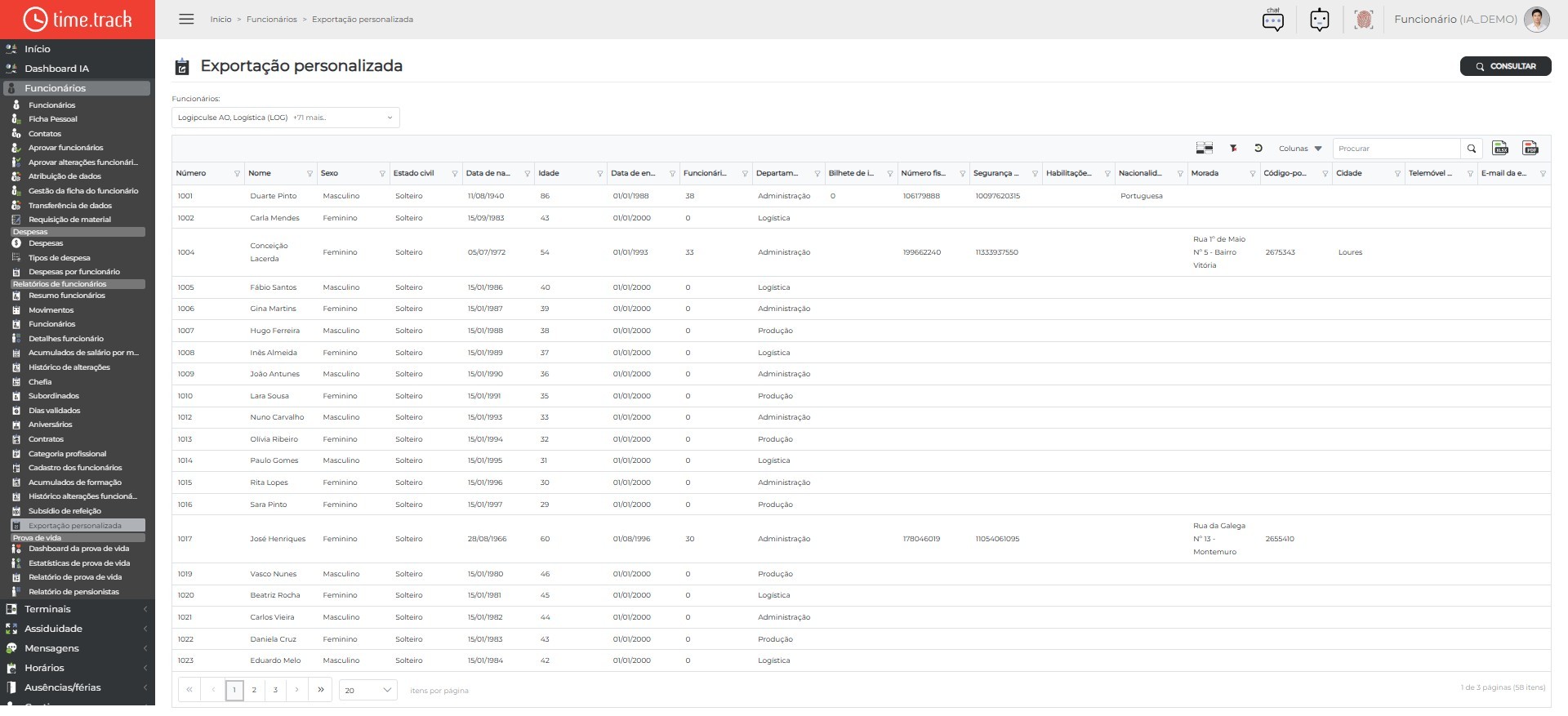Click the time.track logo
The height and width of the screenshot is (716, 1568).
pos(78,19)
